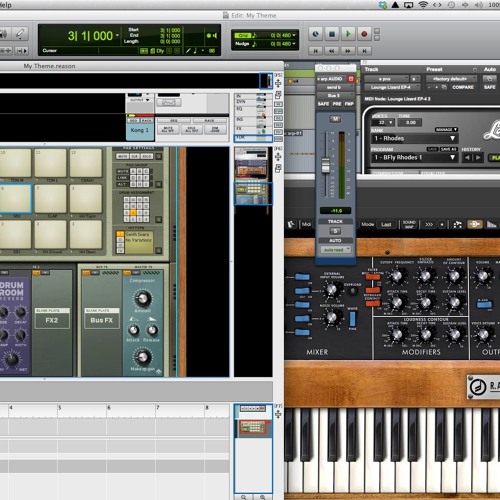Image resolution: width=500 pixels, height=500 pixels.
Task: Click the modulation matrix icon in the synth toolbar
Action: coord(458,224)
